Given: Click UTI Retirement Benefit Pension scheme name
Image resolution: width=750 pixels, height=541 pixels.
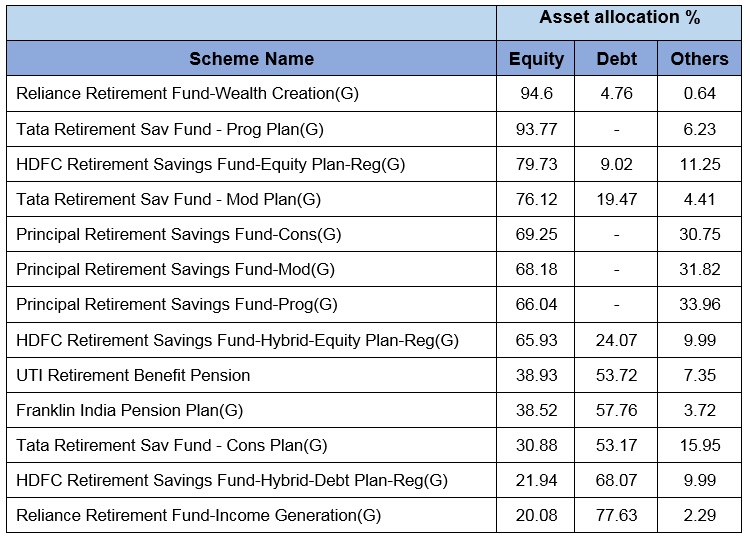Looking at the screenshot, I should (x=134, y=375).
